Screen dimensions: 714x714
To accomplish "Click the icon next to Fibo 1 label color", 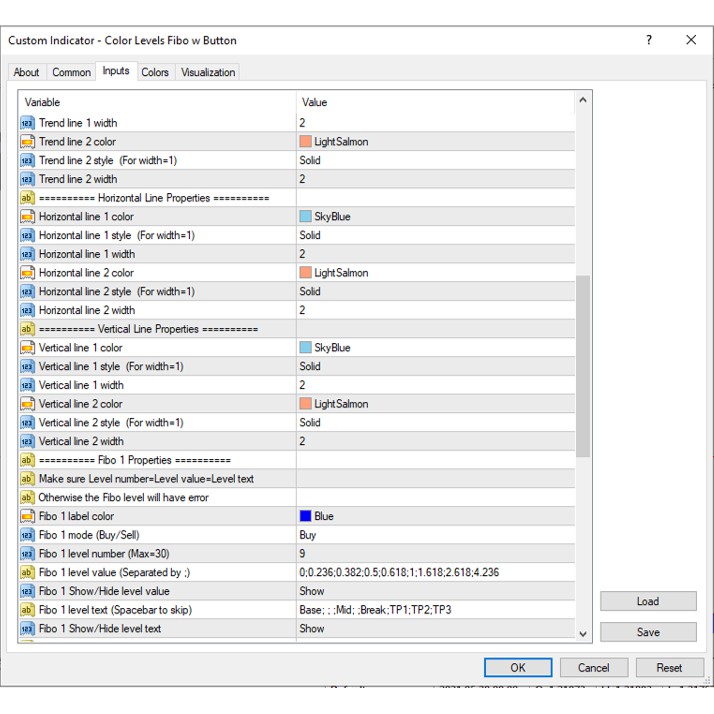I will coord(27,517).
